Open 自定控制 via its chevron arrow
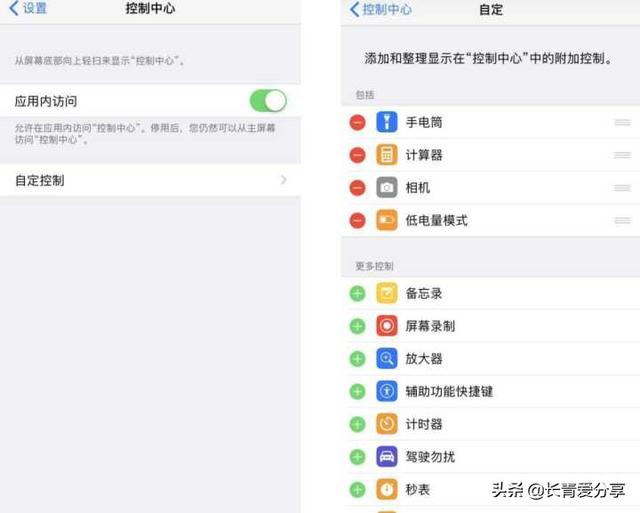Viewport: 640px width, 513px height. [284, 180]
